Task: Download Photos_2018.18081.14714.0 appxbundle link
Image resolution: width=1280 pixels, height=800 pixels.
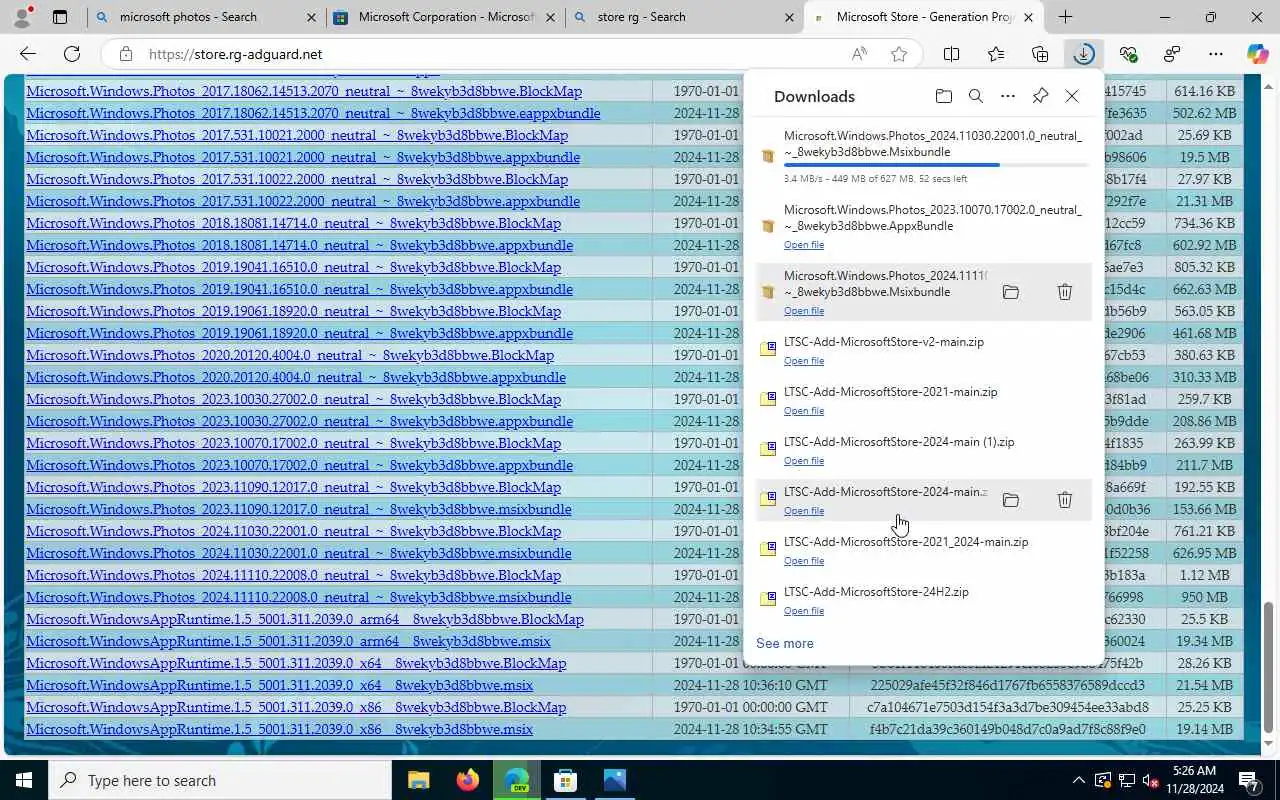Action: [299, 245]
